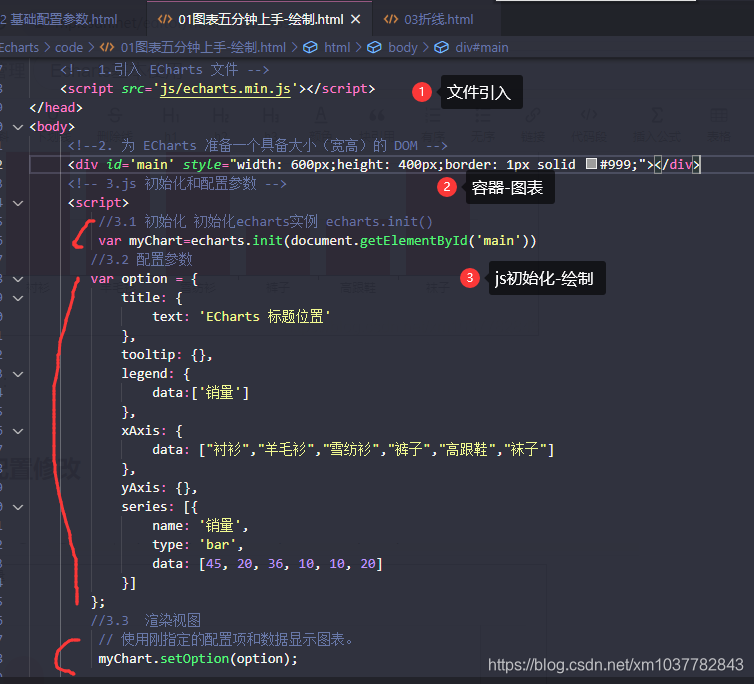Viewport: 754px width, 684px height.
Task: Close the 01图表五分钟上手-绘制.html tab
Action: [356, 20]
